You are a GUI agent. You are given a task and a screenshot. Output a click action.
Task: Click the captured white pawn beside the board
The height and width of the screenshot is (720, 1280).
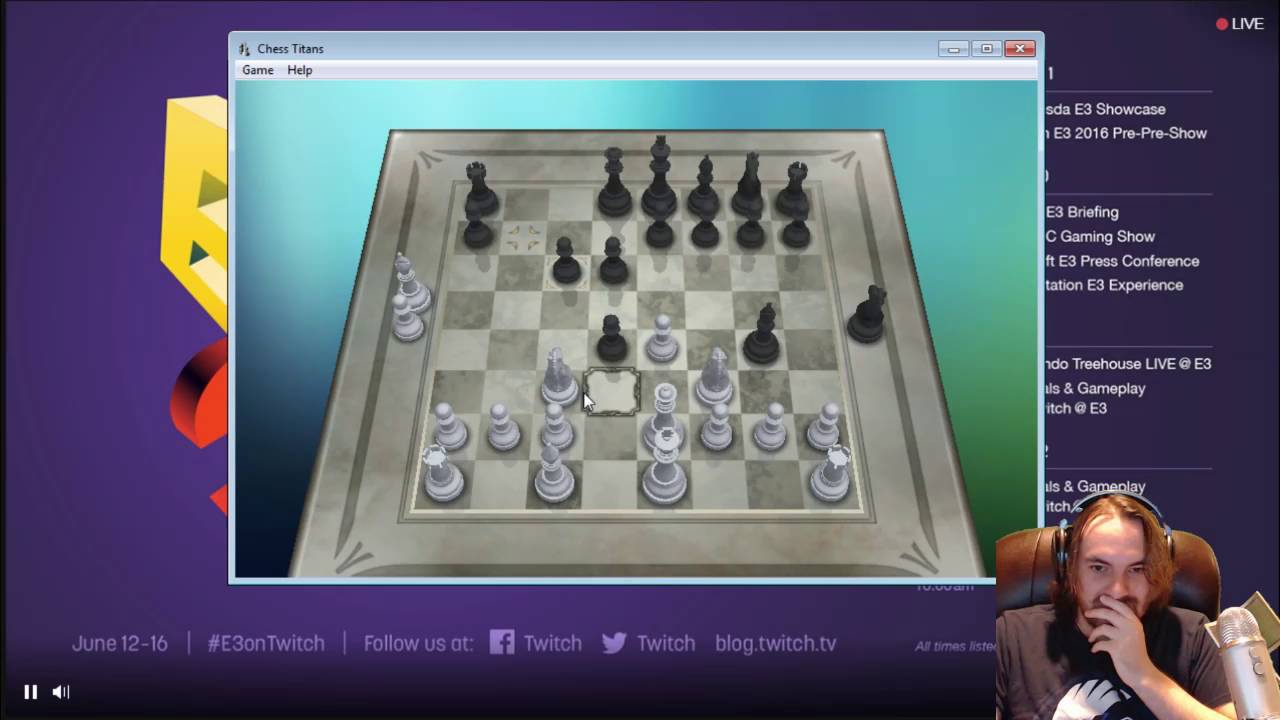[x=406, y=318]
